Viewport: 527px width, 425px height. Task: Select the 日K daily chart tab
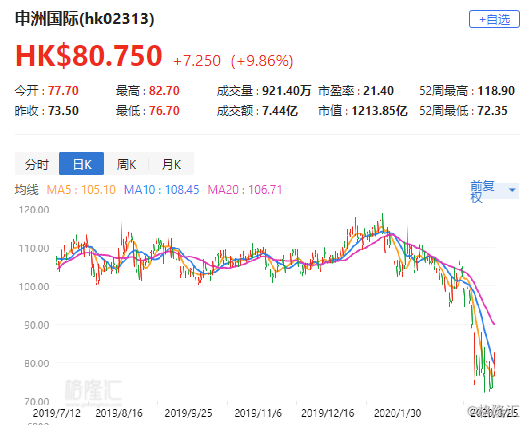click(82, 164)
